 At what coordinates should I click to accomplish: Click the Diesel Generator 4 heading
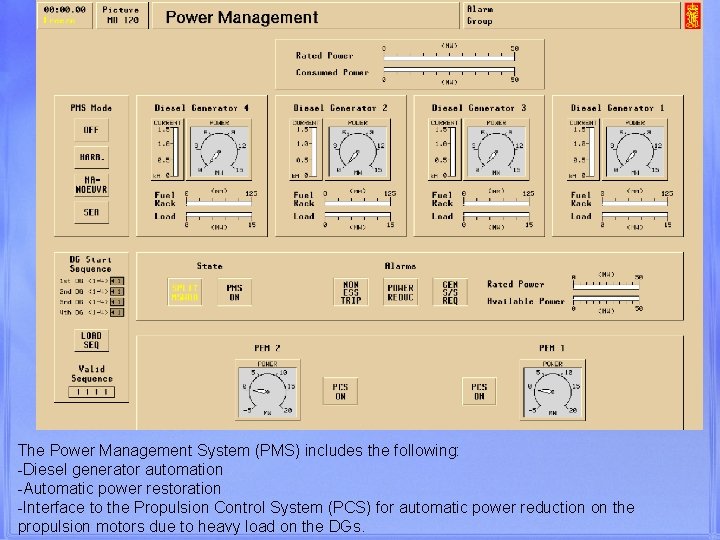202,108
